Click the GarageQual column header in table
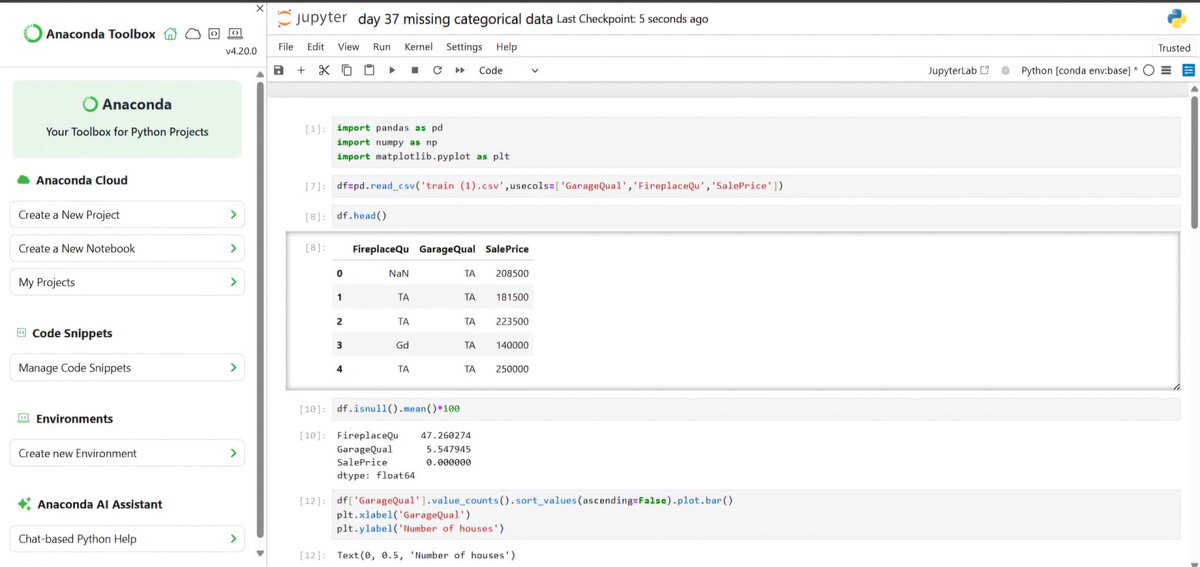 click(x=447, y=249)
